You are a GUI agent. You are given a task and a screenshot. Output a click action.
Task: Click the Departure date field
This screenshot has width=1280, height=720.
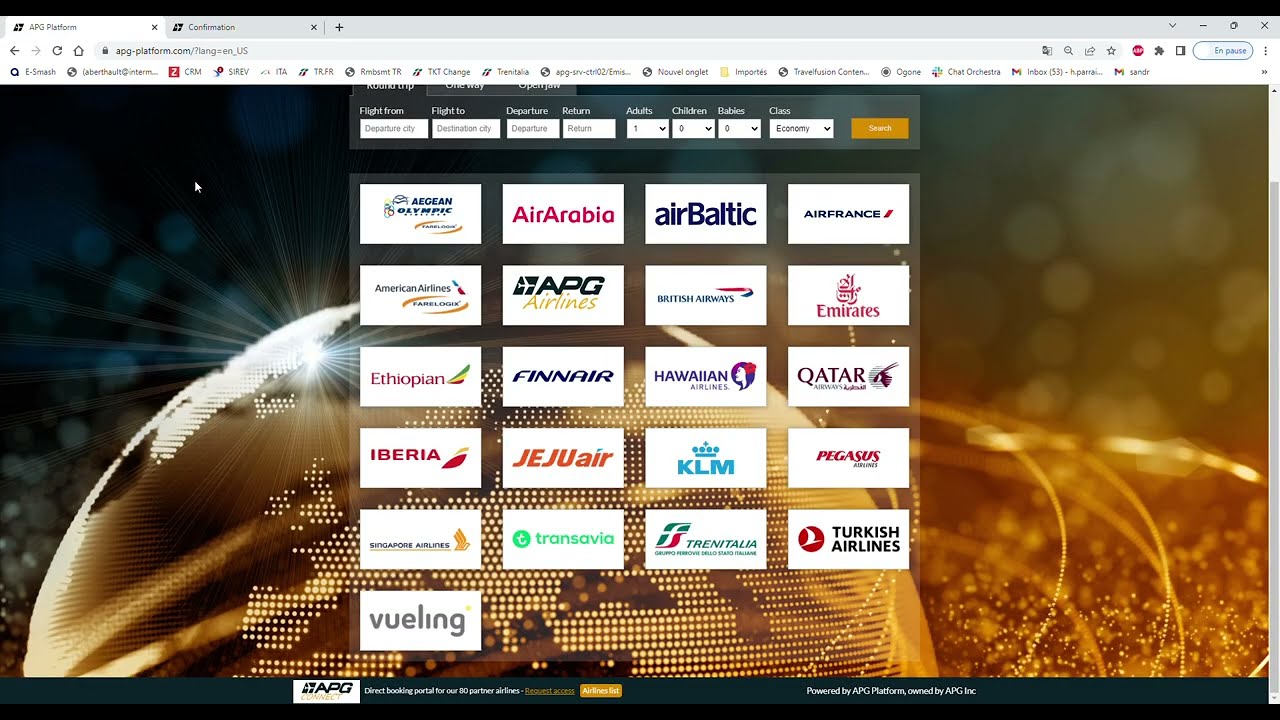[533, 128]
